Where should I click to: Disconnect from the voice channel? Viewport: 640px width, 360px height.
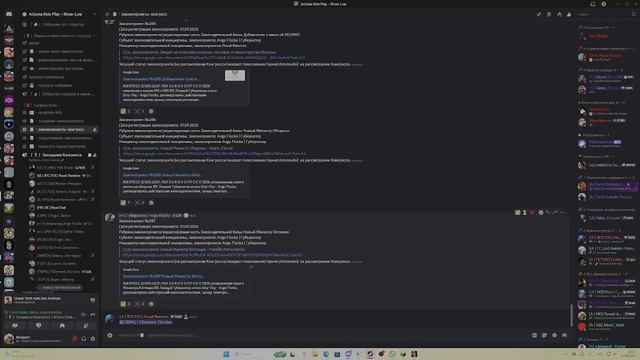coord(93,314)
